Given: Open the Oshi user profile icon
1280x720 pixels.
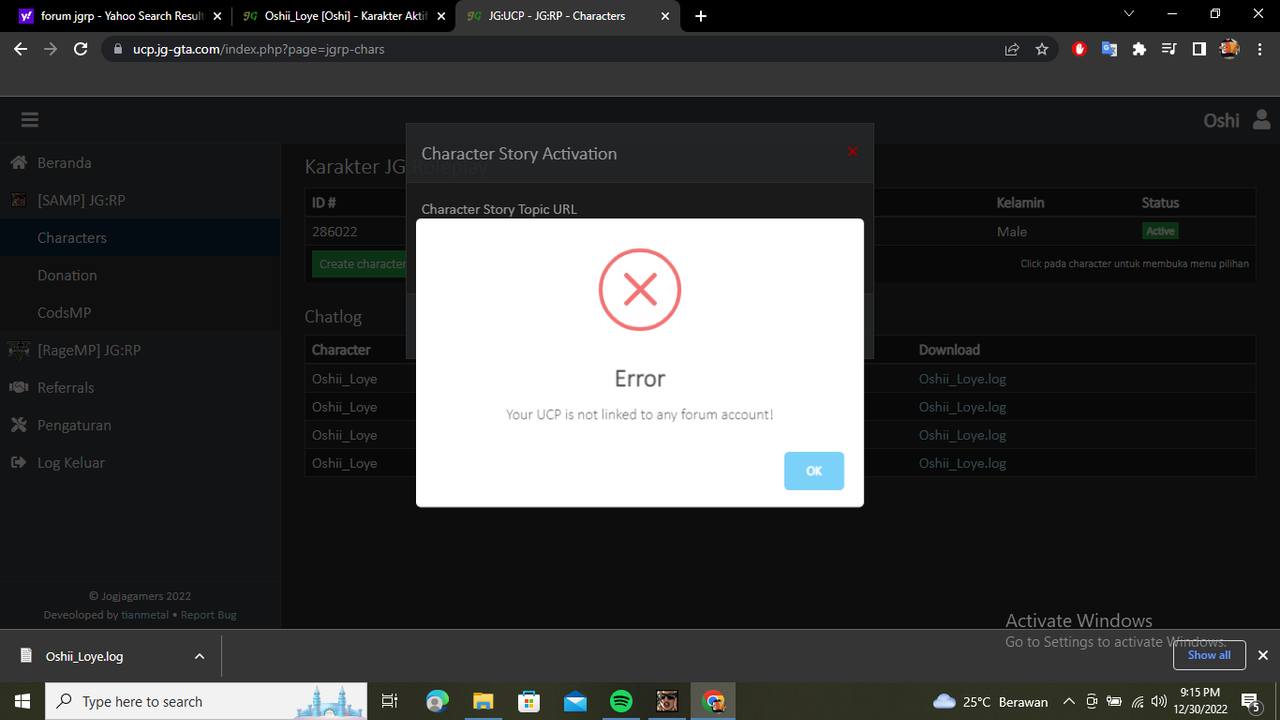Looking at the screenshot, I should click(1261, 120).
